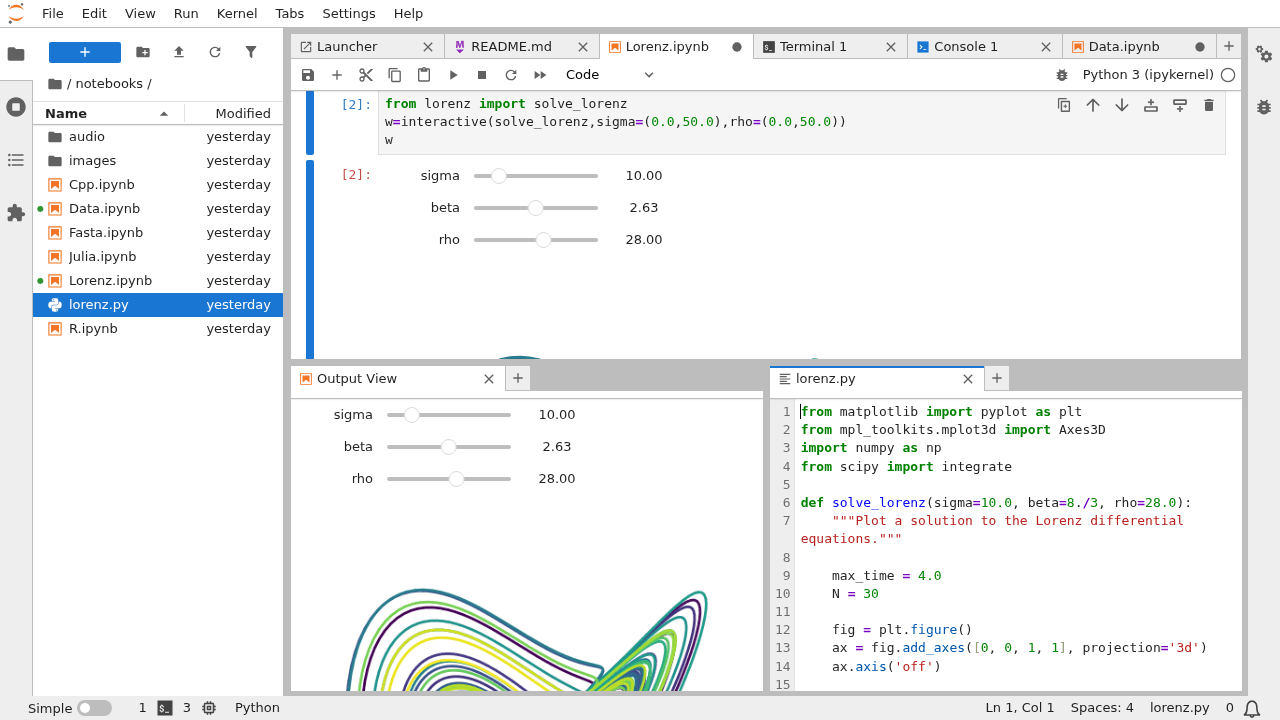Image resolution: width=1280 pixels, height=720 pixels.
Task: Upload files to the notebooks folder
Action: click(x=178, y=51)
